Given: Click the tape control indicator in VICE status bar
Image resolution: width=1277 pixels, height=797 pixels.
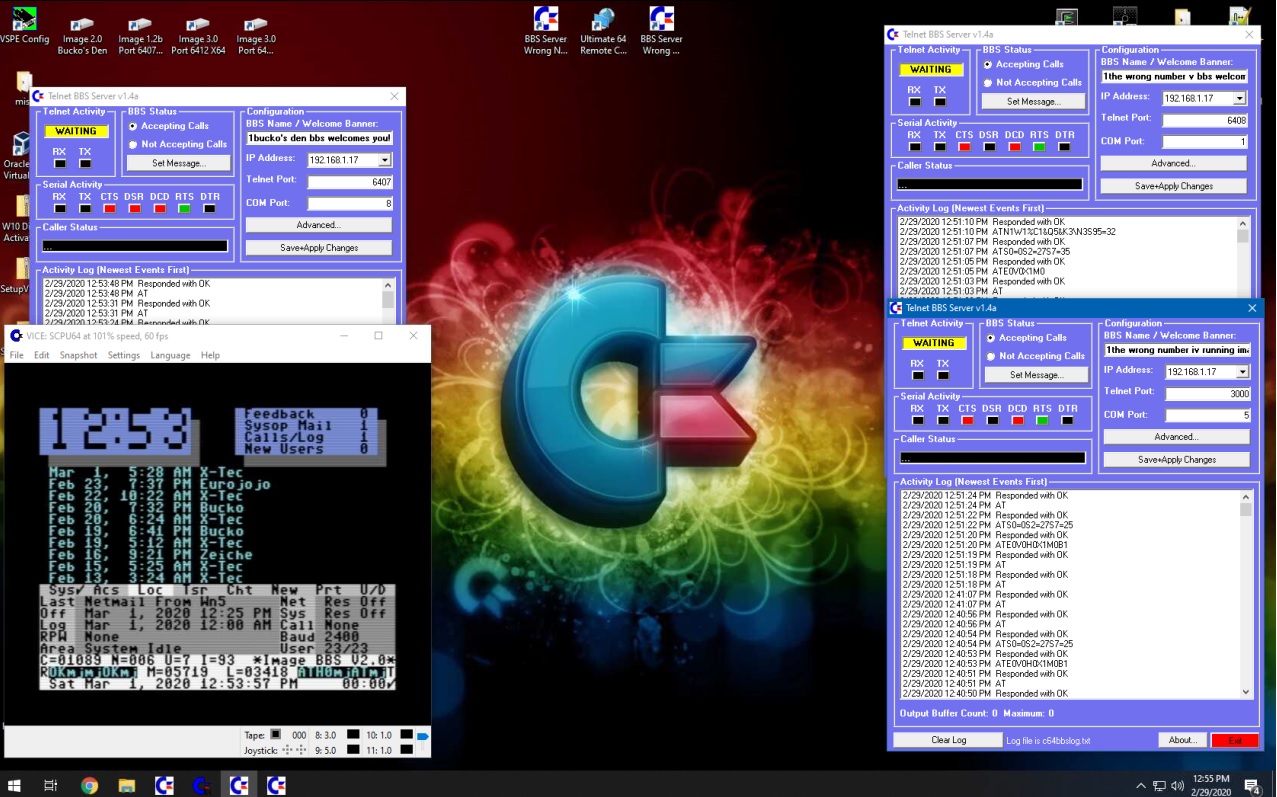Looking at the screenshot, I should tap(276, 735).
